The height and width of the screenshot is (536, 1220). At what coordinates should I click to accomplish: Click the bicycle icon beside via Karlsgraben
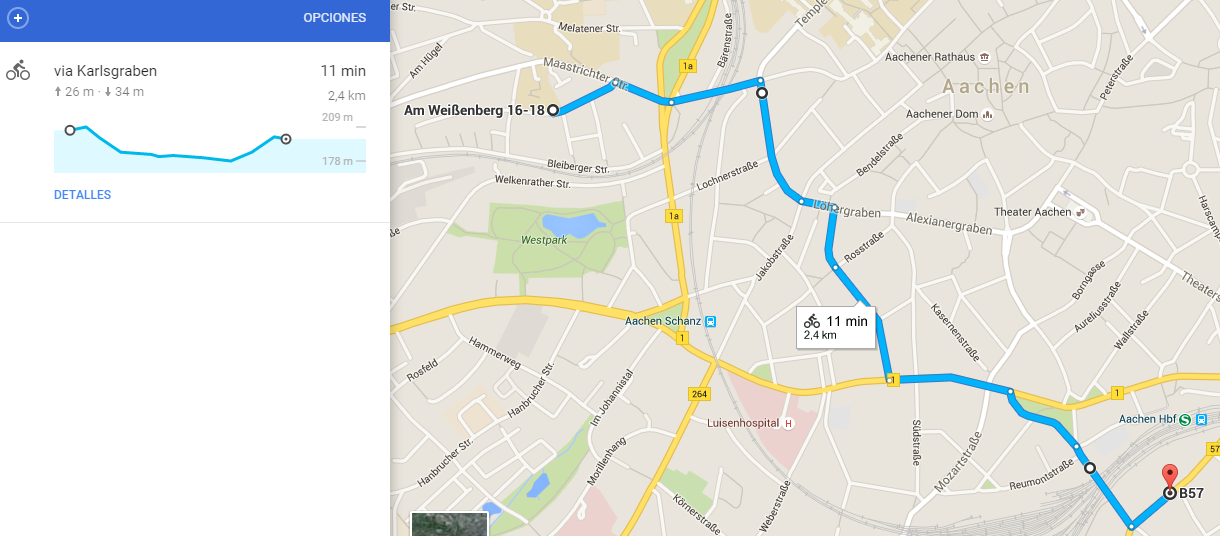[x=18, y=71]
